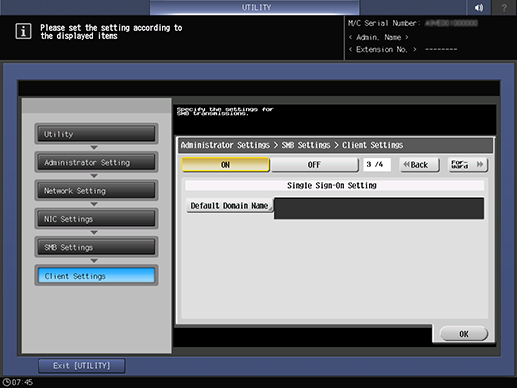
Task: Click the information icon beside the message
Action: [x=23, y=32]
